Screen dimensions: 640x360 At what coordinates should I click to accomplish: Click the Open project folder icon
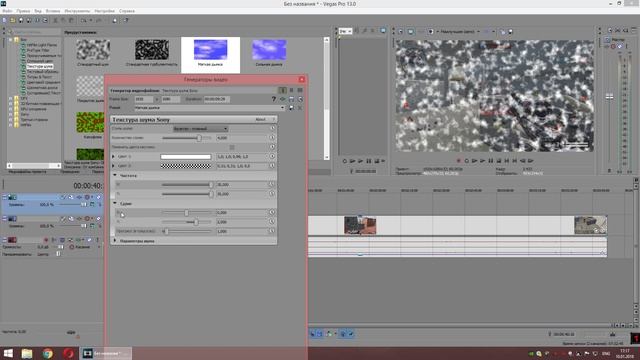(13, 20)
